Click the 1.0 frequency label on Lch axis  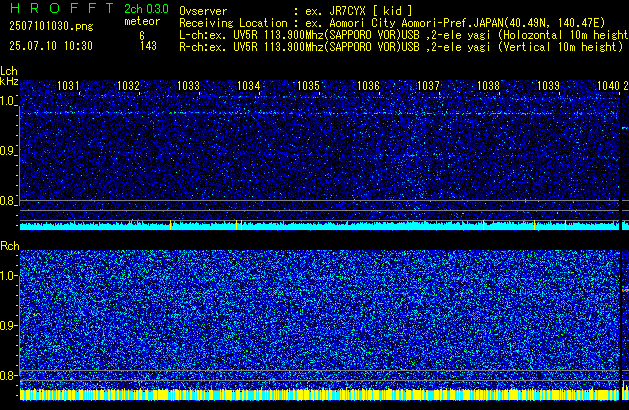pos(8,101)
